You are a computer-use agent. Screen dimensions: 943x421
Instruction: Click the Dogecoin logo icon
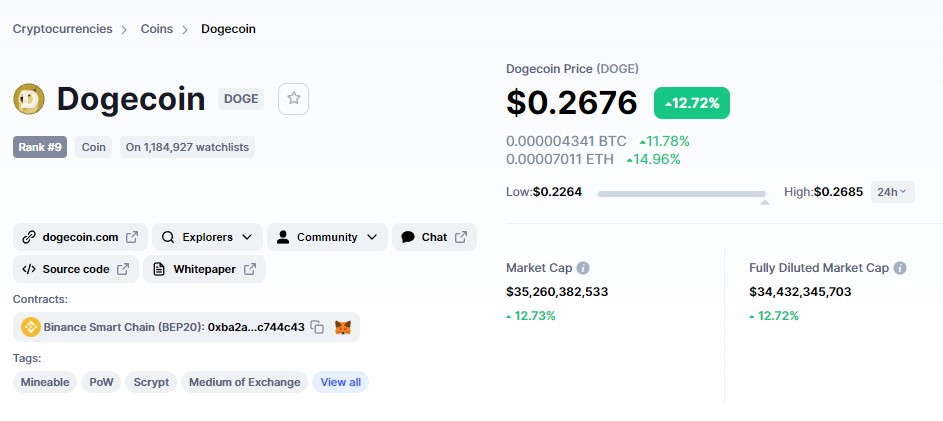coord(29,99)
